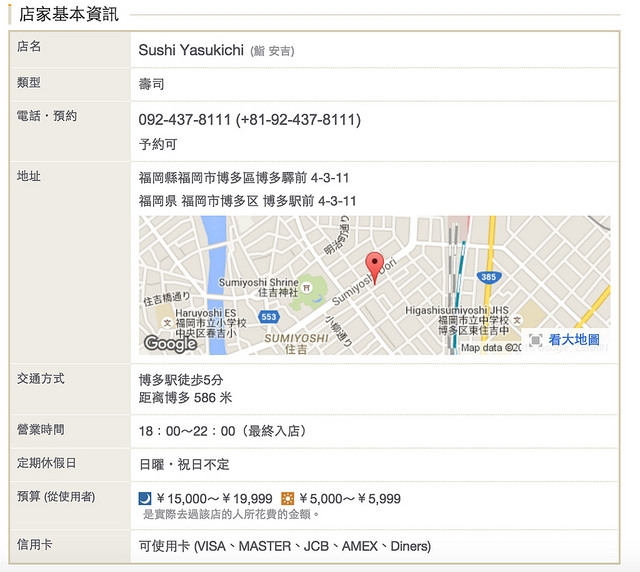The width and height of the screenshot is (640, 572).
Task: Click the 予約可 reservation text
Action: pyautogui.click(x=158, y=144)
